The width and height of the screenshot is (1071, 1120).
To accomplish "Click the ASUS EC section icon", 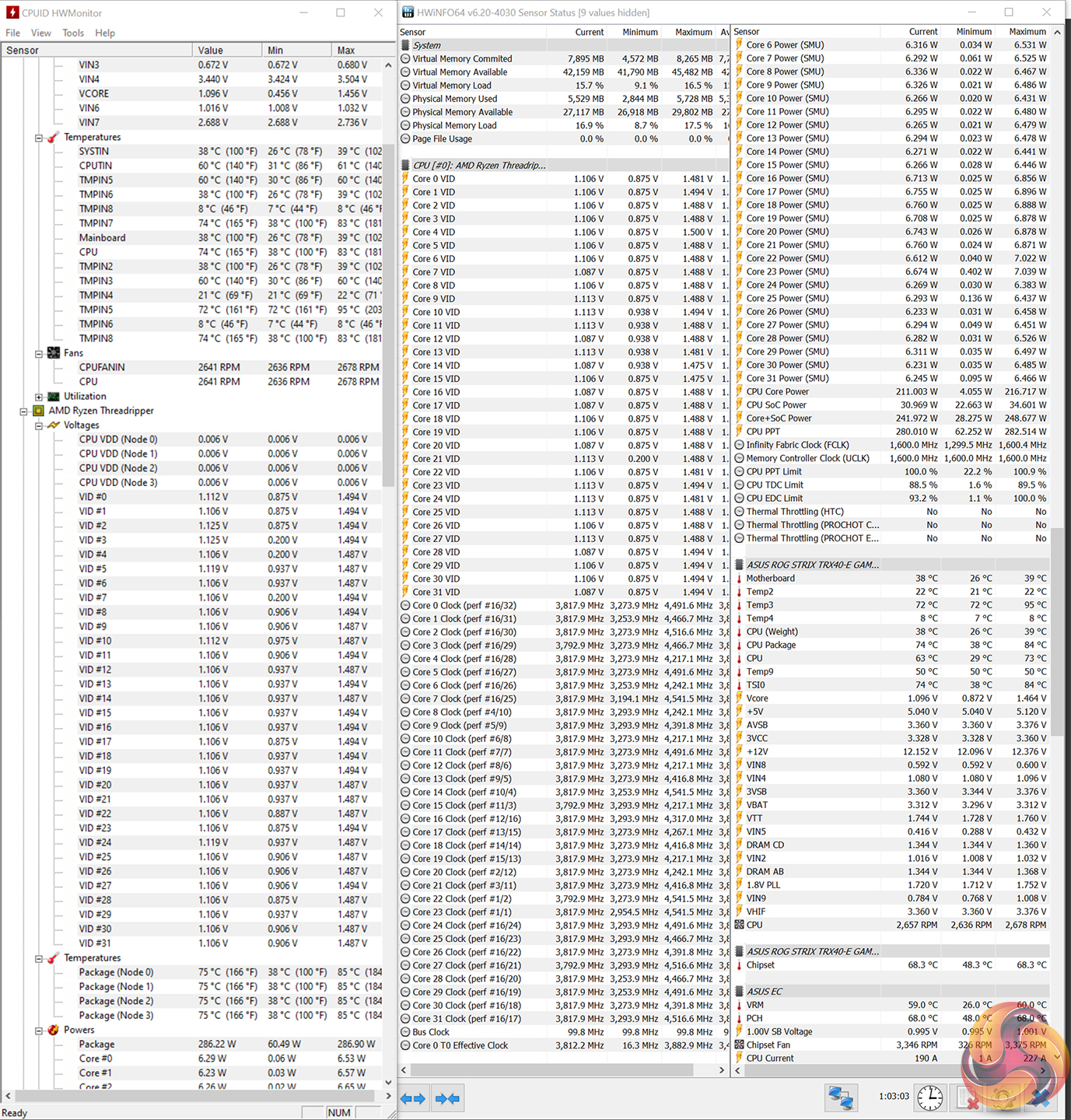I will [x=739, y=992].
